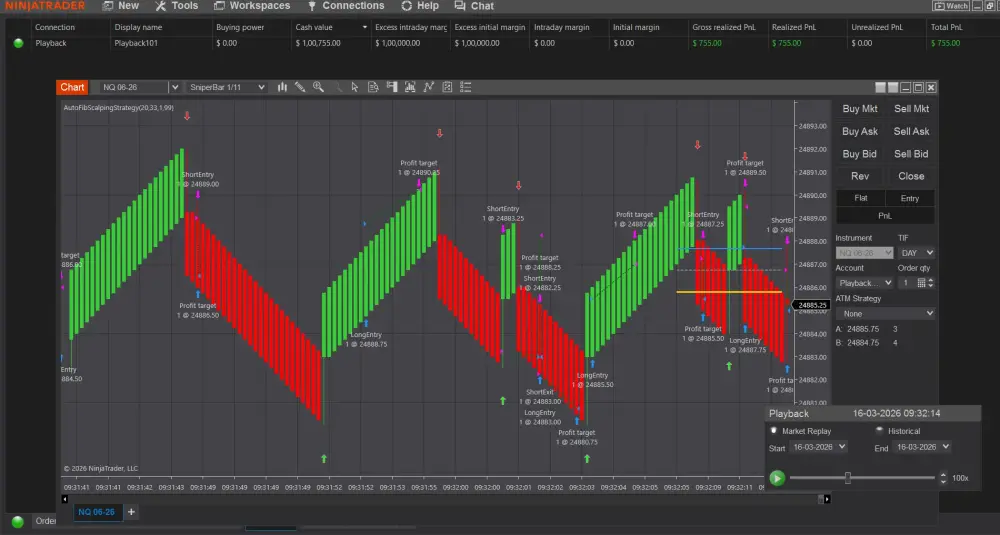Click the playback speed slider handle
Screen dimensions: 1000x535
click(x=848, y=478)
